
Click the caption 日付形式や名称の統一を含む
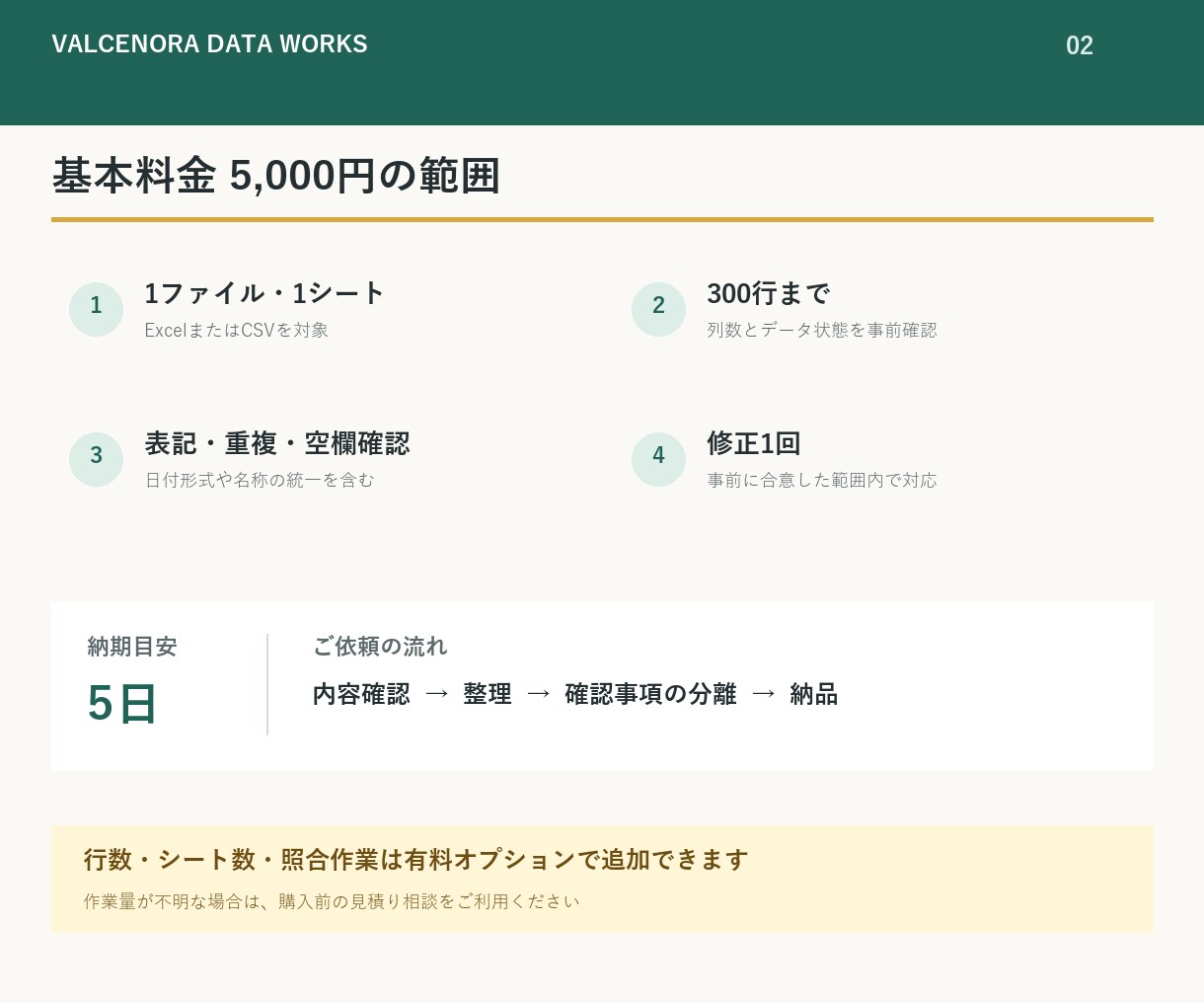coord(260,480)
